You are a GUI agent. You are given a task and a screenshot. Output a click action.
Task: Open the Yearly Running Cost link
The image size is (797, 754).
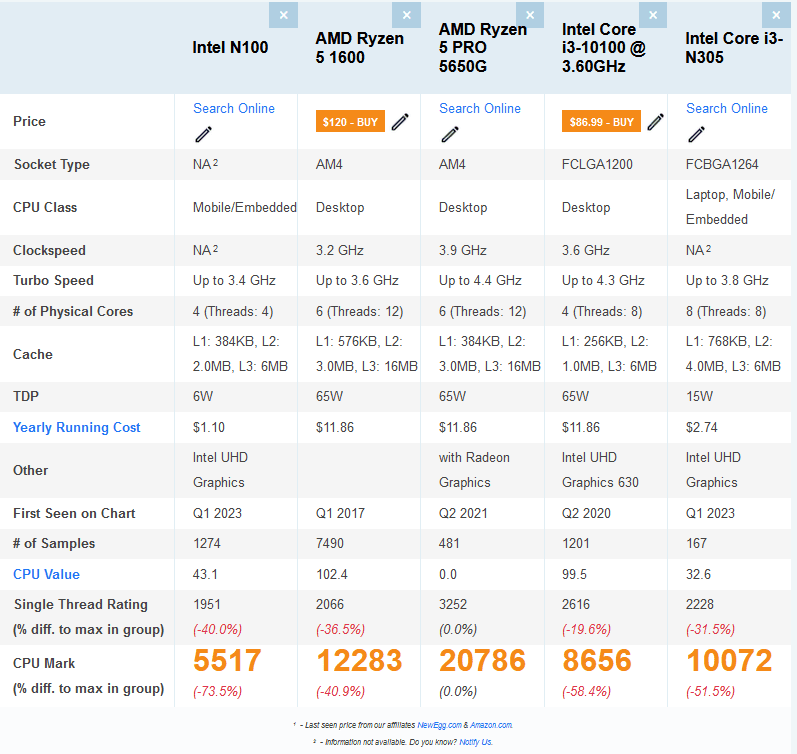click(76, 428)
